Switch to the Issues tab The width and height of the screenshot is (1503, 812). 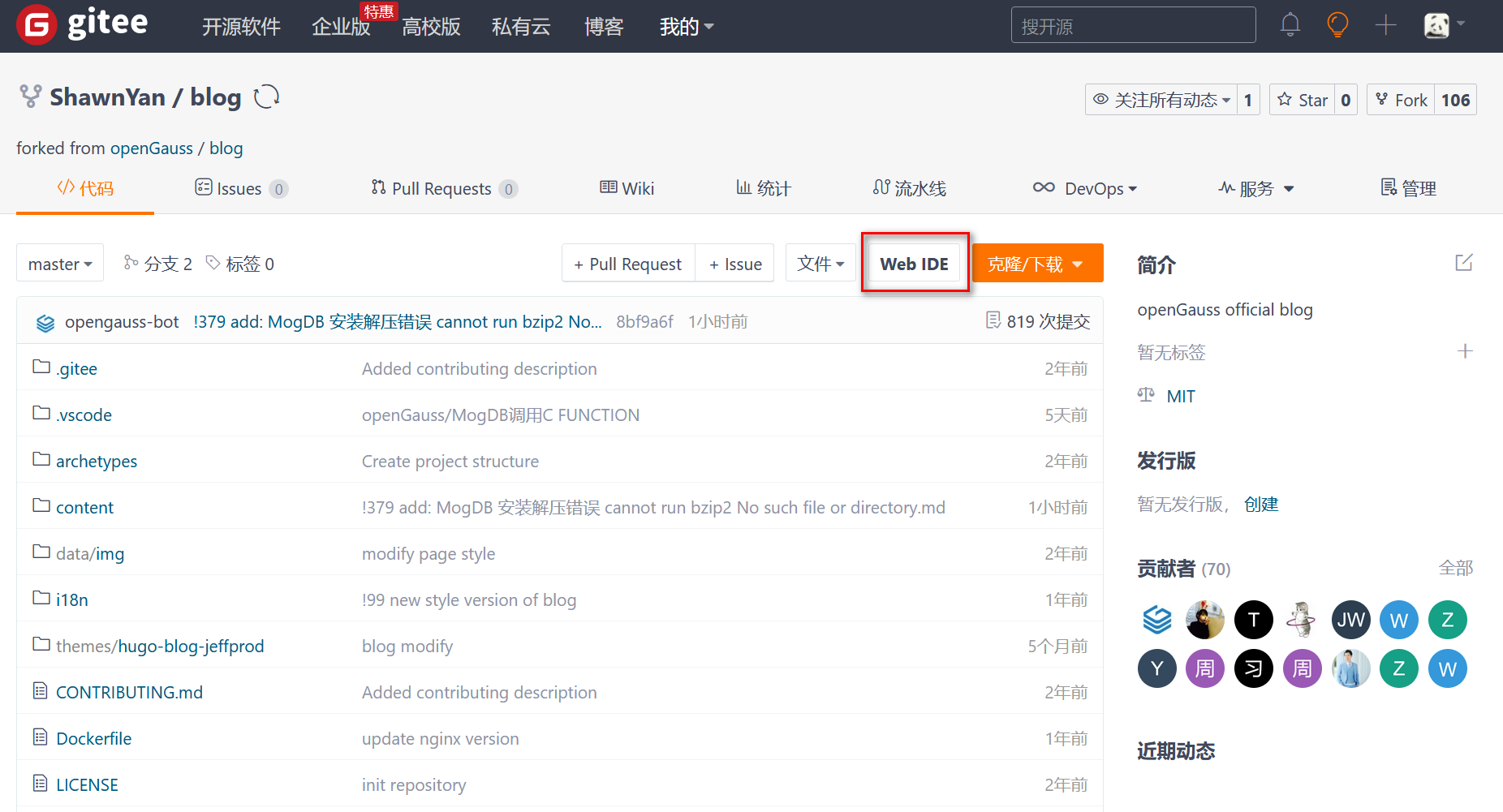[x=241, y=188]
